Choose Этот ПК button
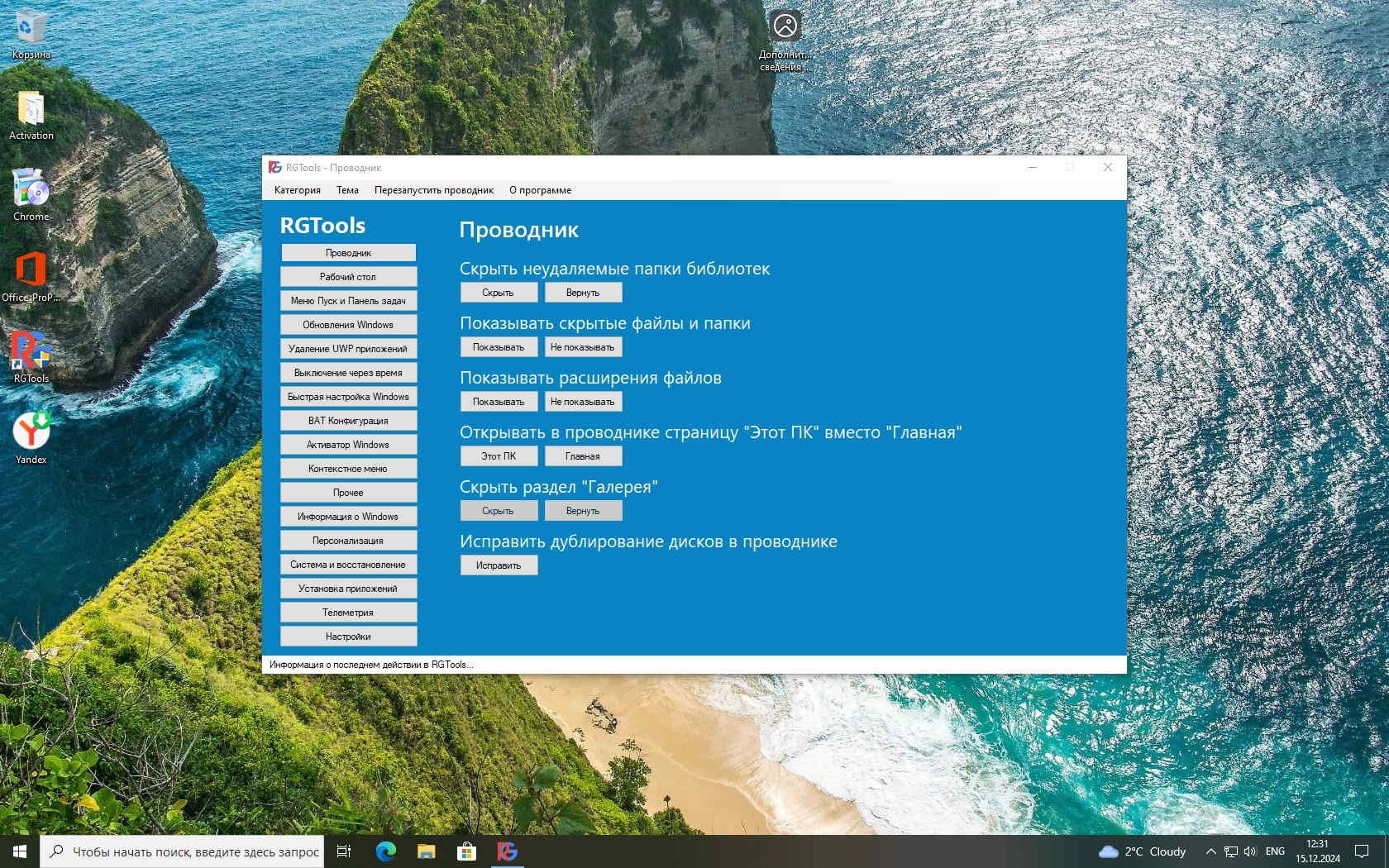This screenshot has height=868, width=1389. tap(499, 456)
